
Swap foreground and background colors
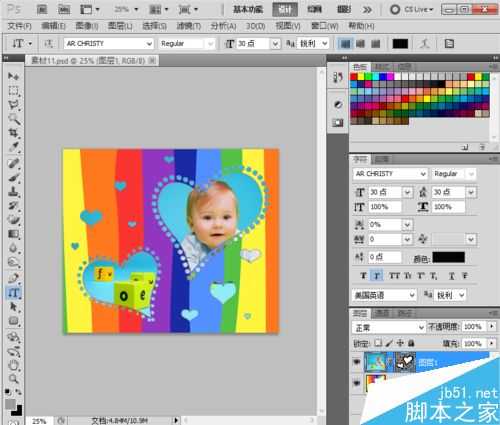tap(19, 392)
